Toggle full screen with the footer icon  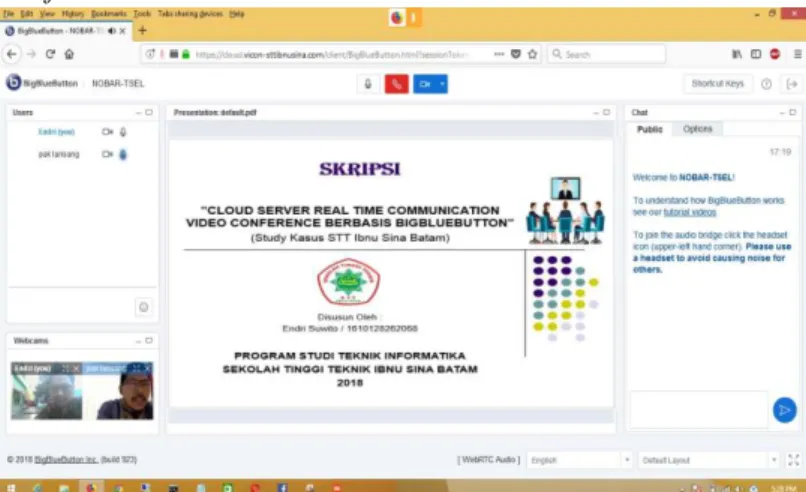[x=794, y=460]
